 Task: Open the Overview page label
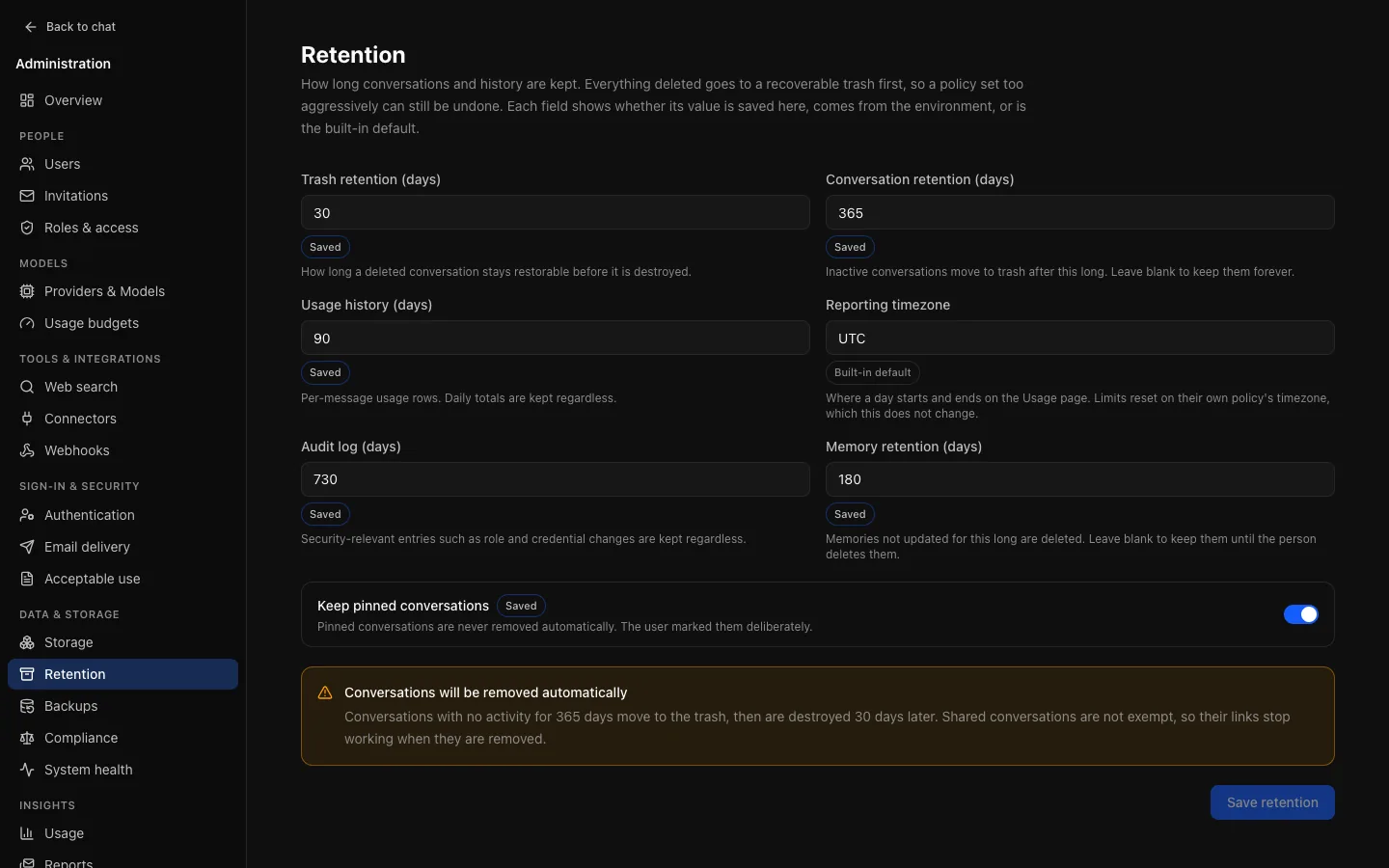click(73, 100)
